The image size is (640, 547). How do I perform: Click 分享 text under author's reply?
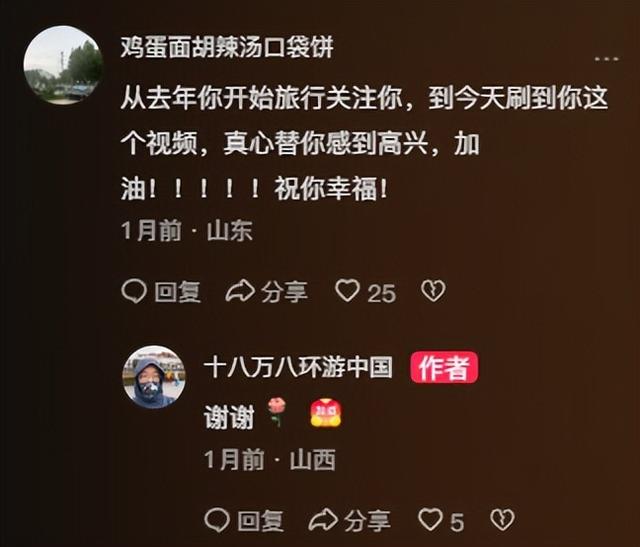367,521
